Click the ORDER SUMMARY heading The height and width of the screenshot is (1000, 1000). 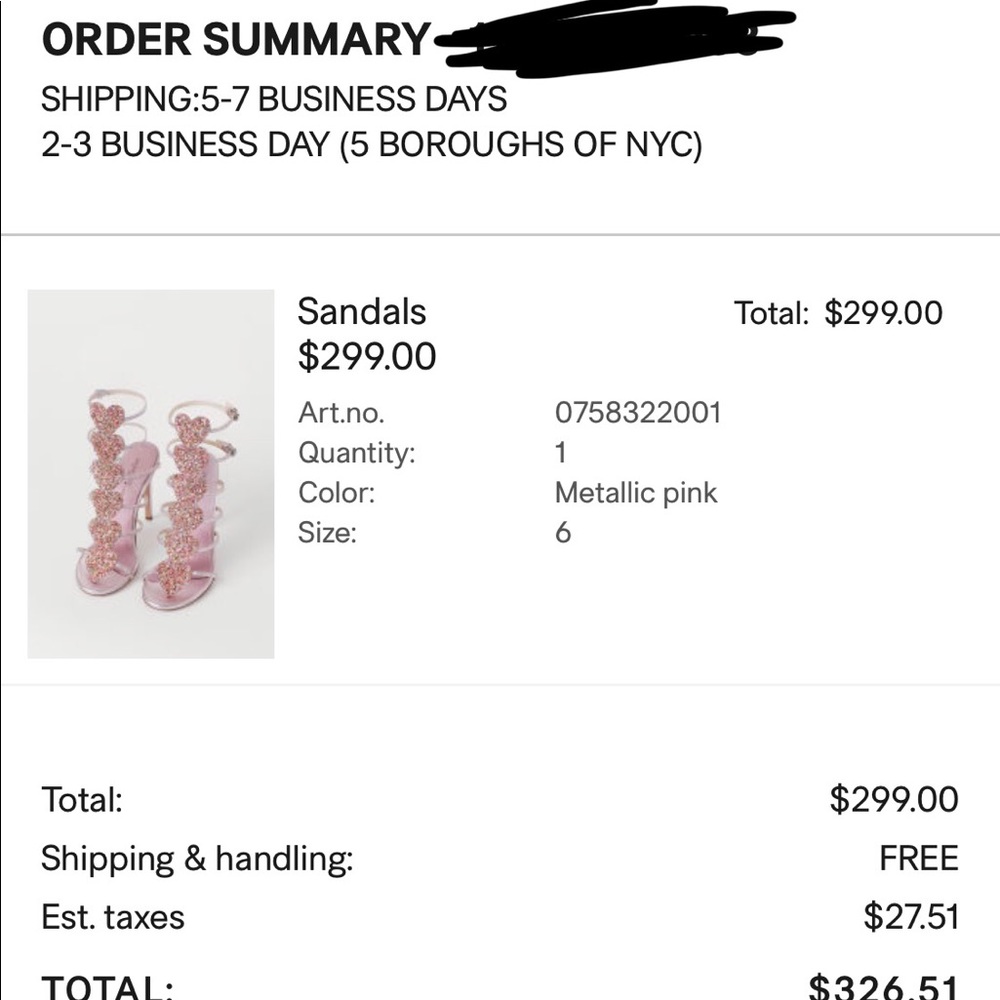pos(236,40)
